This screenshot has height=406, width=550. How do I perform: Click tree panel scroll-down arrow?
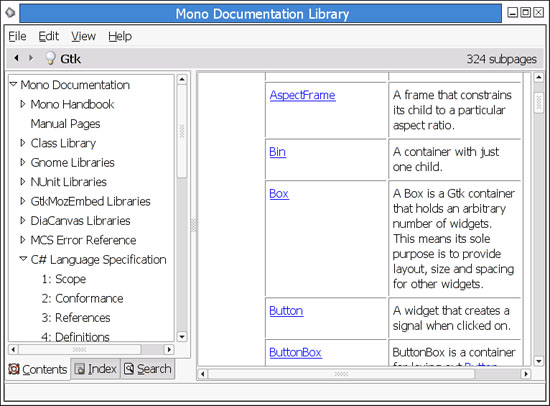[182, 337]
